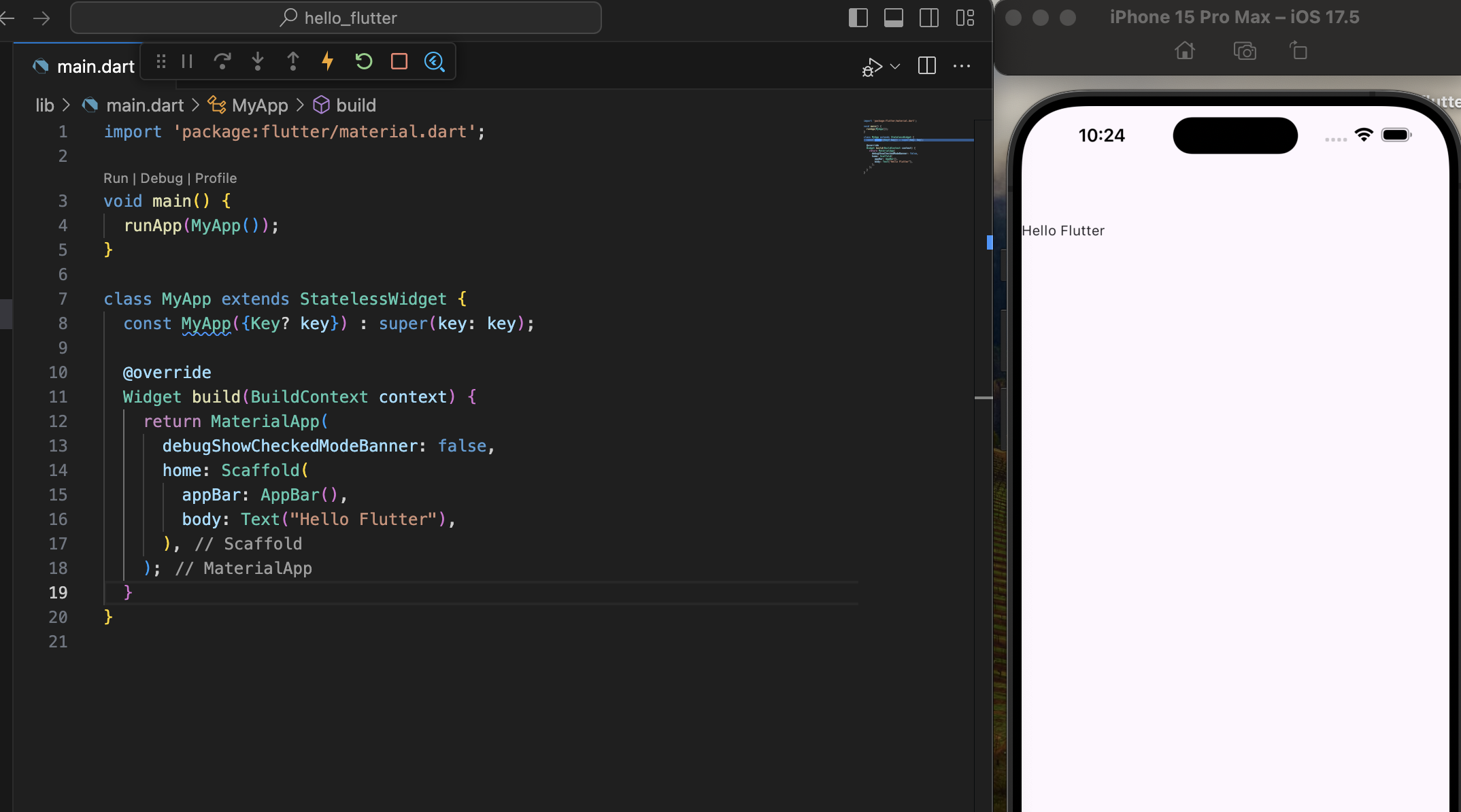
Task: Click the Hello Flutter text in simulator
Action: (1063, 231)
